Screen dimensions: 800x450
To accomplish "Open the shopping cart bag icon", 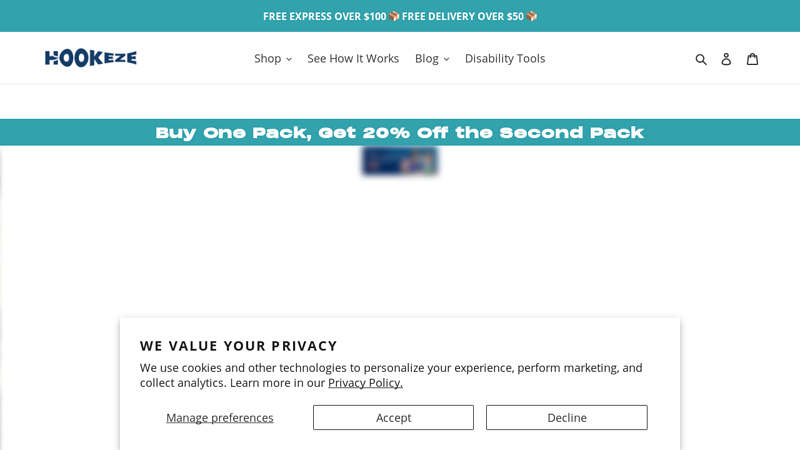I will [x=753, y=59].
